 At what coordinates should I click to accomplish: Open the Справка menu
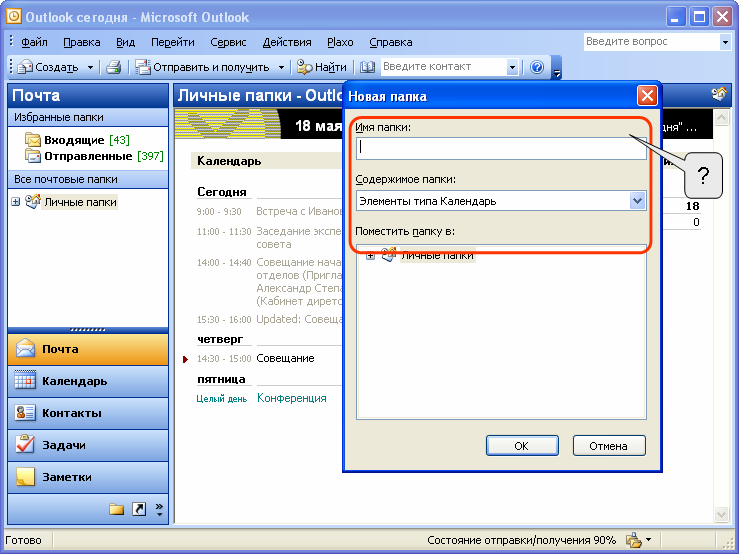(x=390, y=42)
